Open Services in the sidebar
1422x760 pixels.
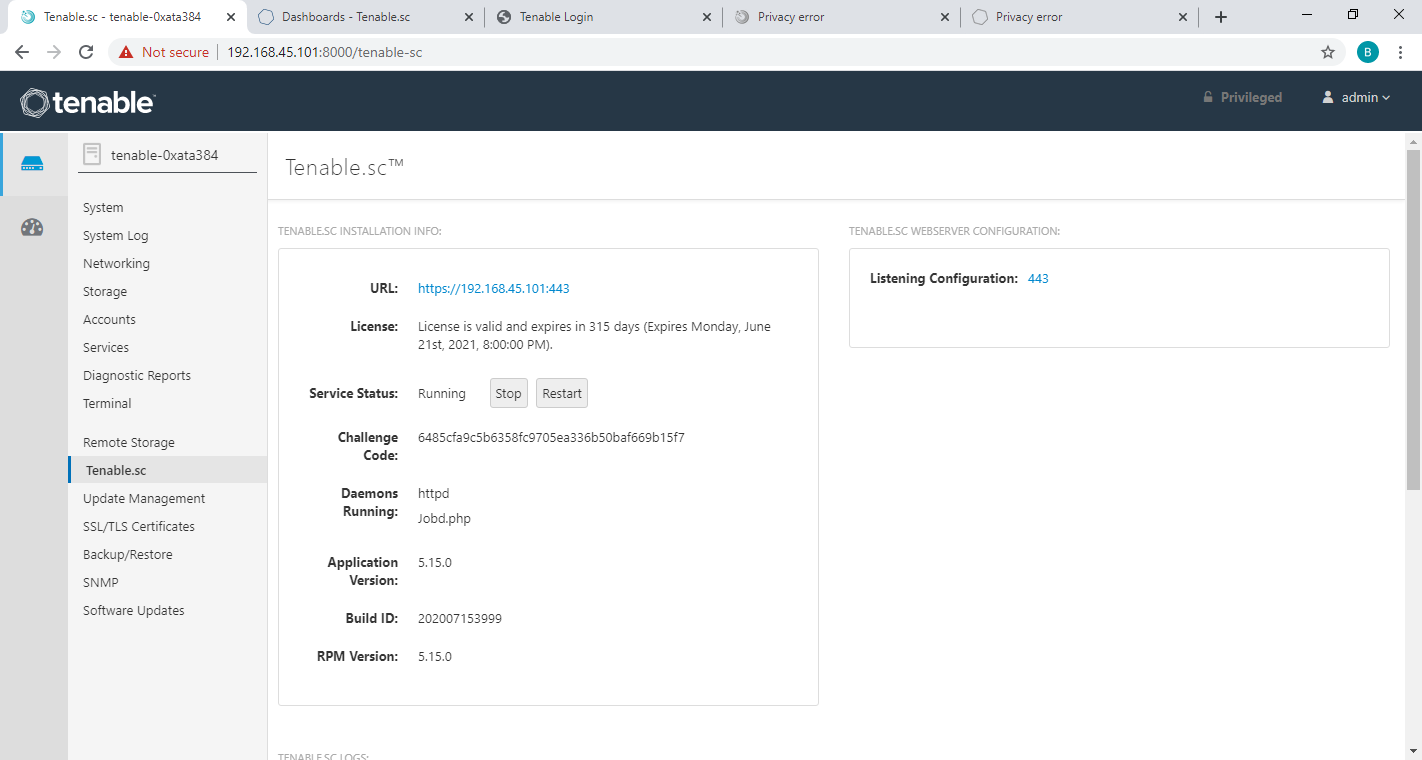point(106,348)
